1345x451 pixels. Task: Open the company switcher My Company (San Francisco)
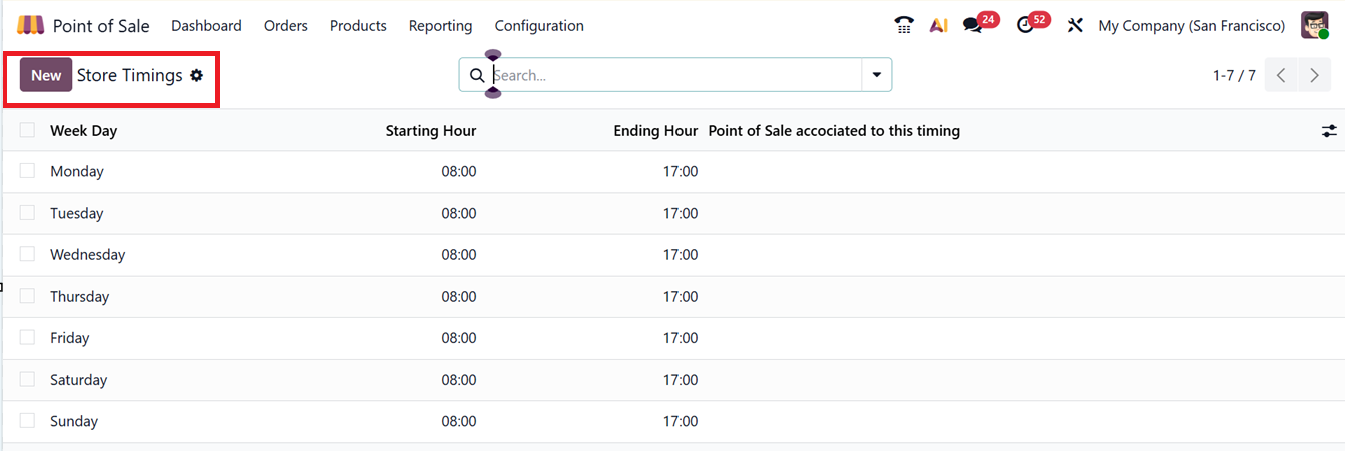click(1191, 25)
